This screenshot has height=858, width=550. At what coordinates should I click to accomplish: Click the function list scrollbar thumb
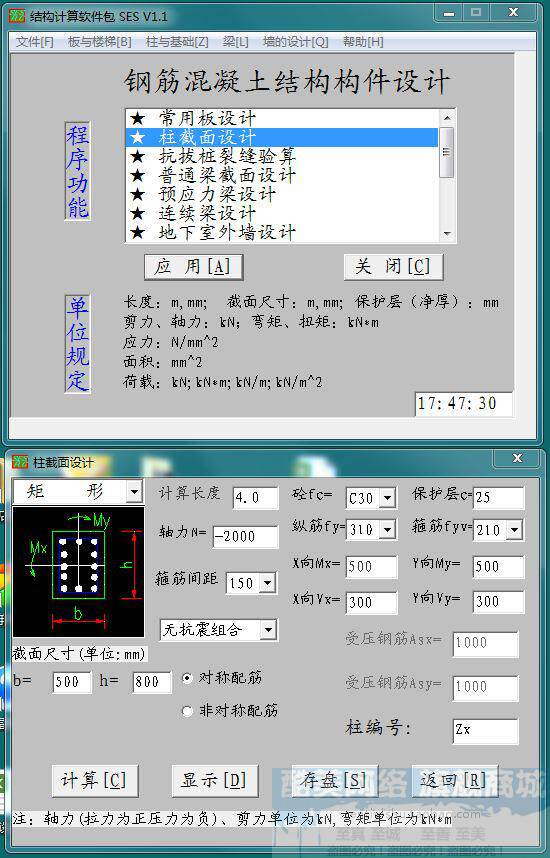point(447,152)
